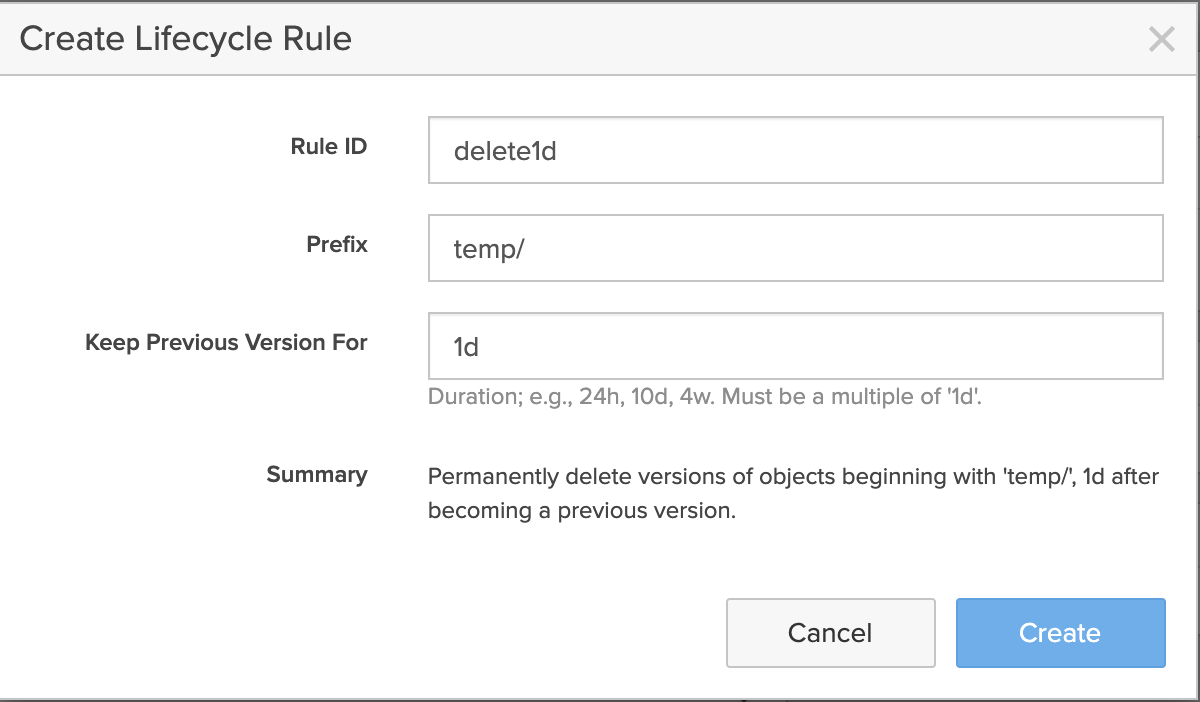Click inside the dialog header area

[x=600, y=38]
